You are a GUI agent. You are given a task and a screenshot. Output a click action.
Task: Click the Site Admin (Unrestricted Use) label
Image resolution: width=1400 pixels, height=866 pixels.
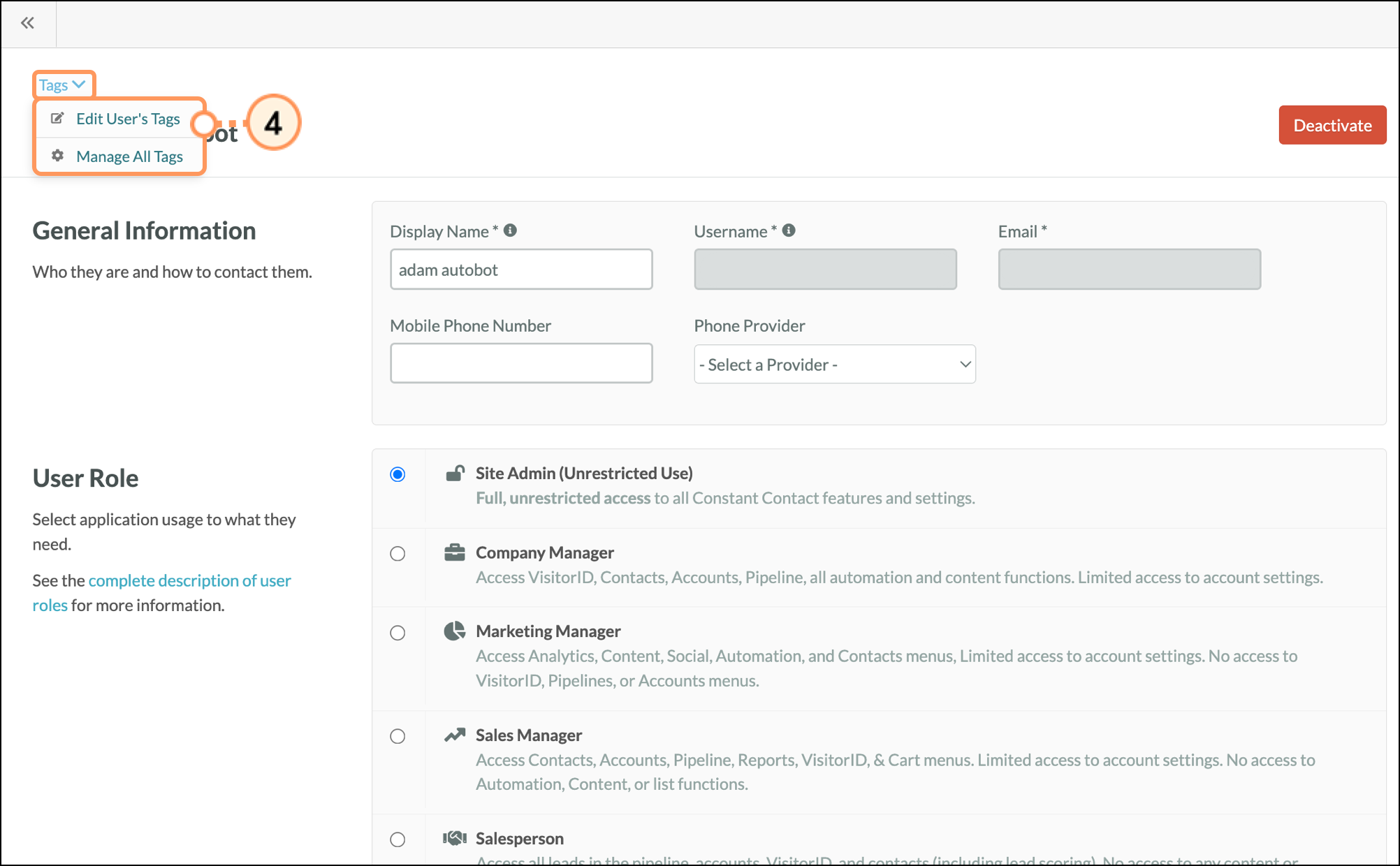point(584,474)
